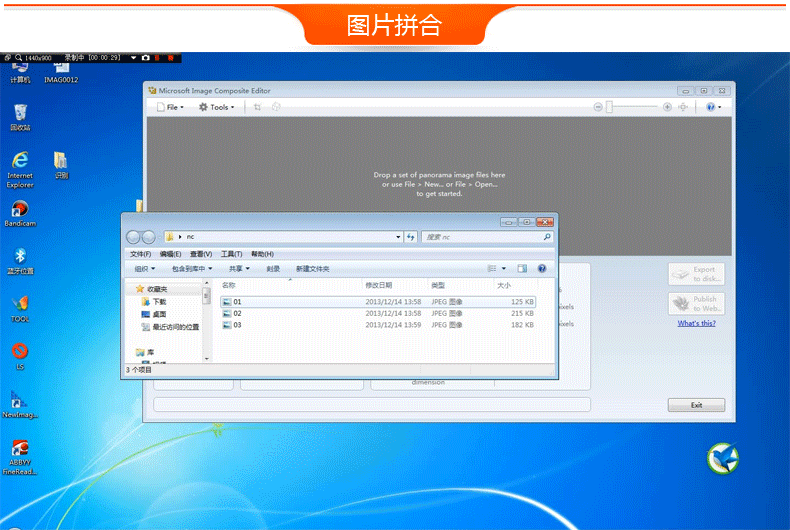790x530 pixels.
Task: Click the 计算机 desktop icon
Action: 20,73
